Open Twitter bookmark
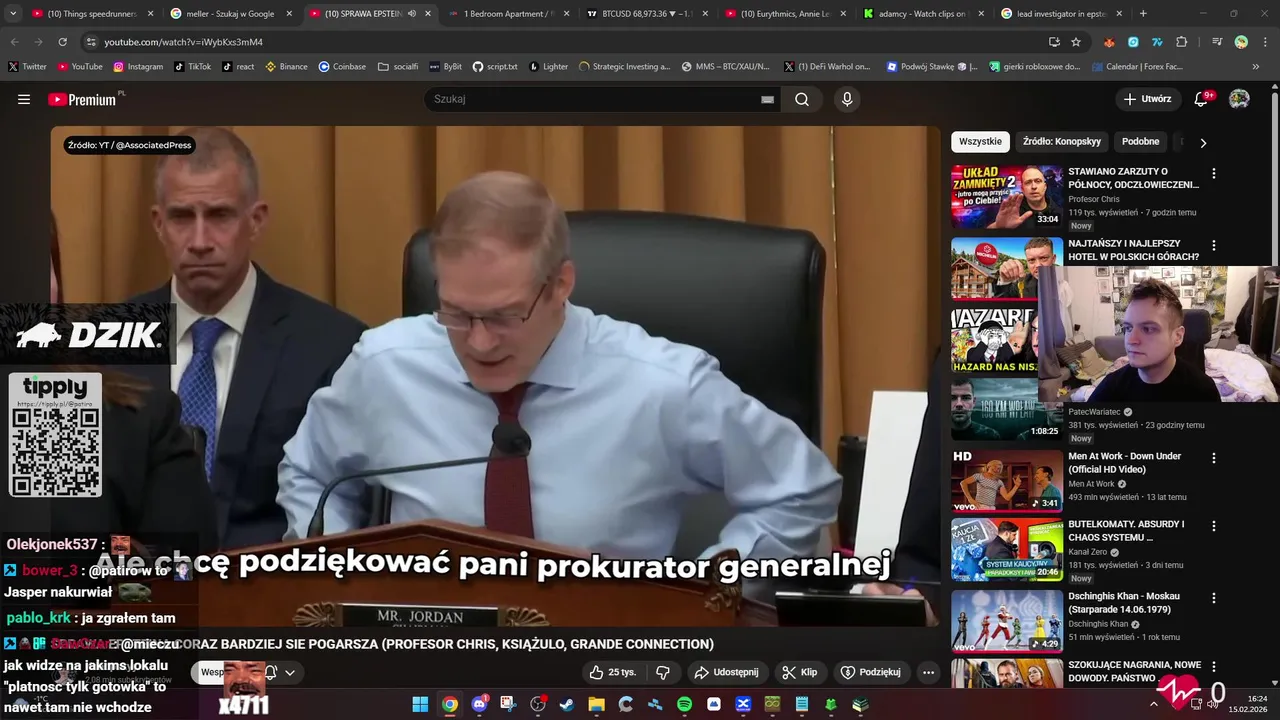 click(27, 67)
